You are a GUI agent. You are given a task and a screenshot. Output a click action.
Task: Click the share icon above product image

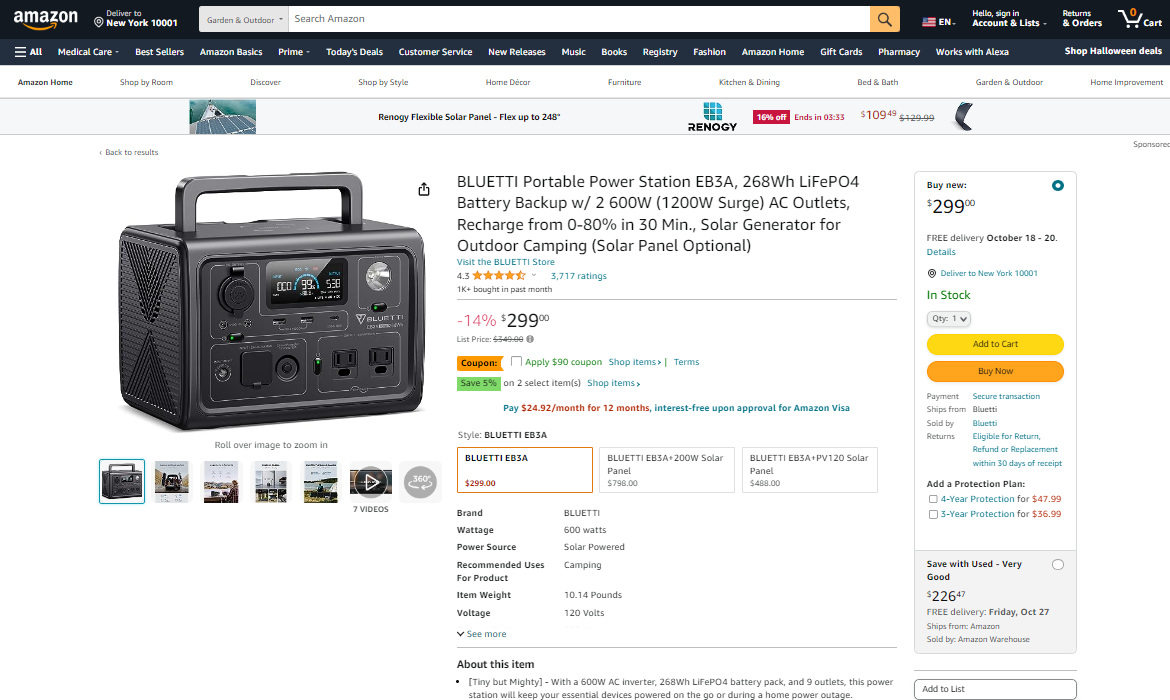point(424,190)
